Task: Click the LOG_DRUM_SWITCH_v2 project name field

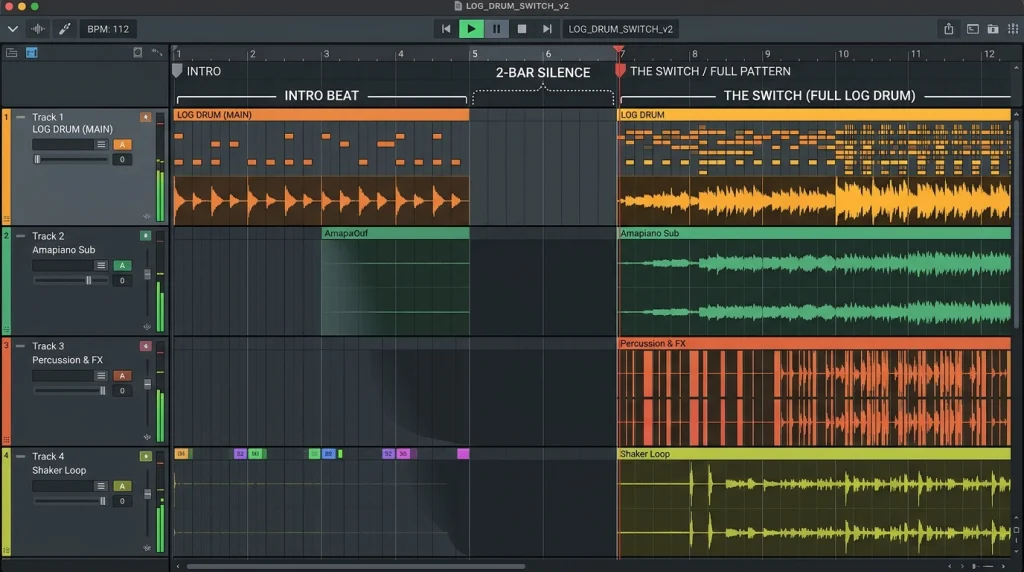Action: pos(620,29)
